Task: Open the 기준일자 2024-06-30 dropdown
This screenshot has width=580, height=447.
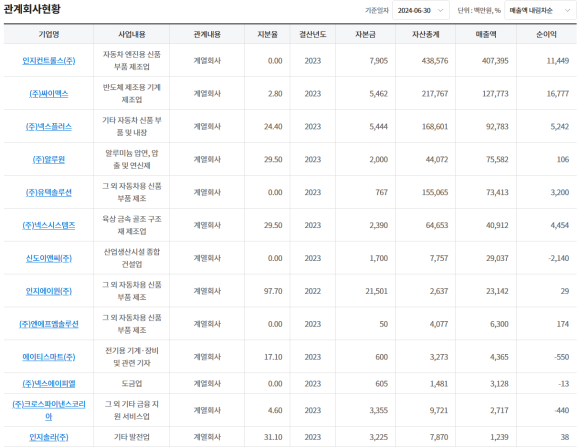Action: point(421,10)
